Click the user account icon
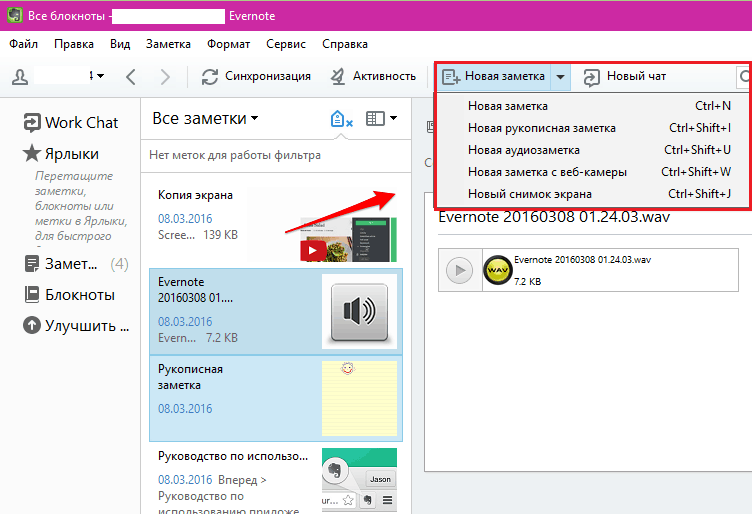Viewport: 752px width, 514px height. 20,77
